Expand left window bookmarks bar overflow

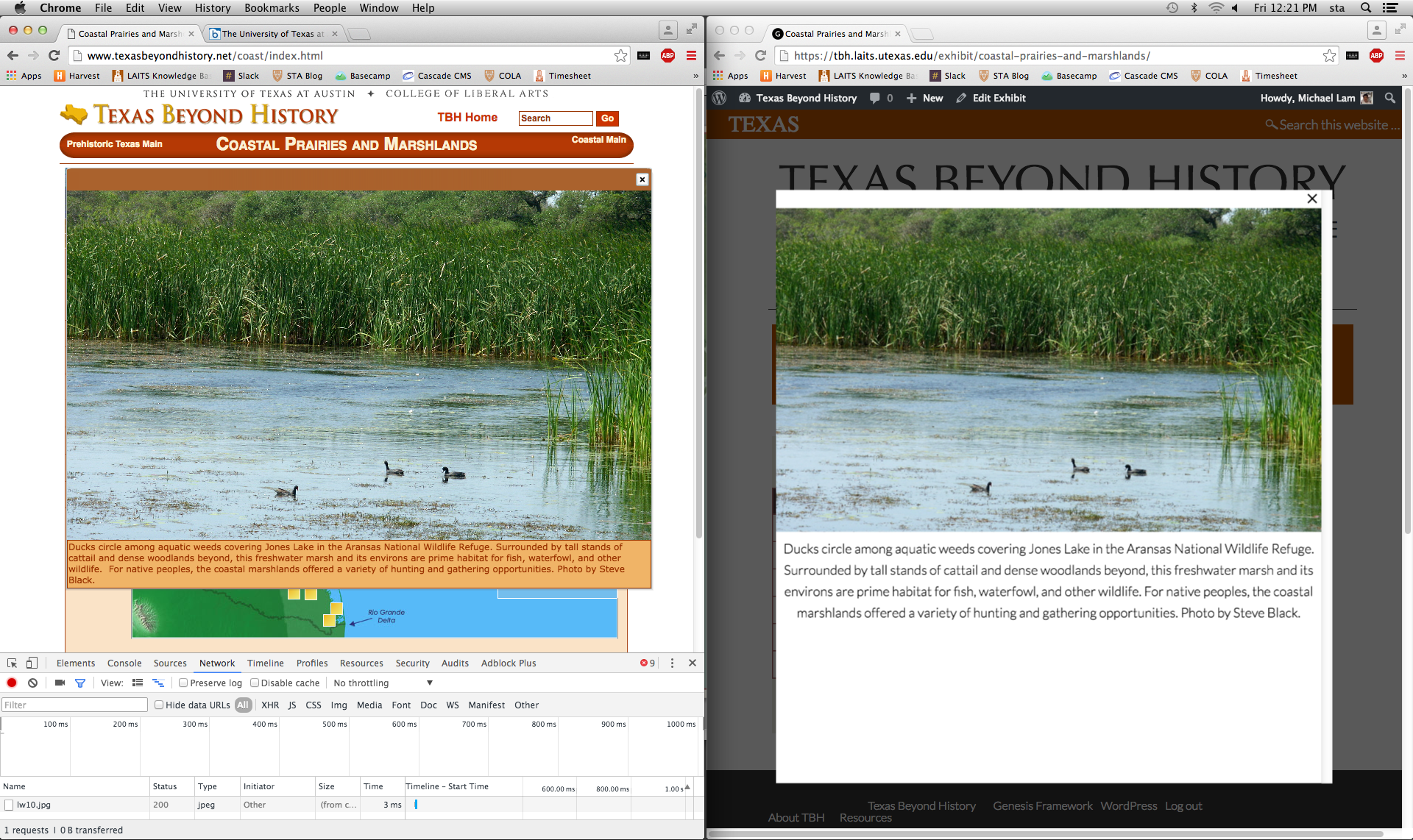[695, 76]
